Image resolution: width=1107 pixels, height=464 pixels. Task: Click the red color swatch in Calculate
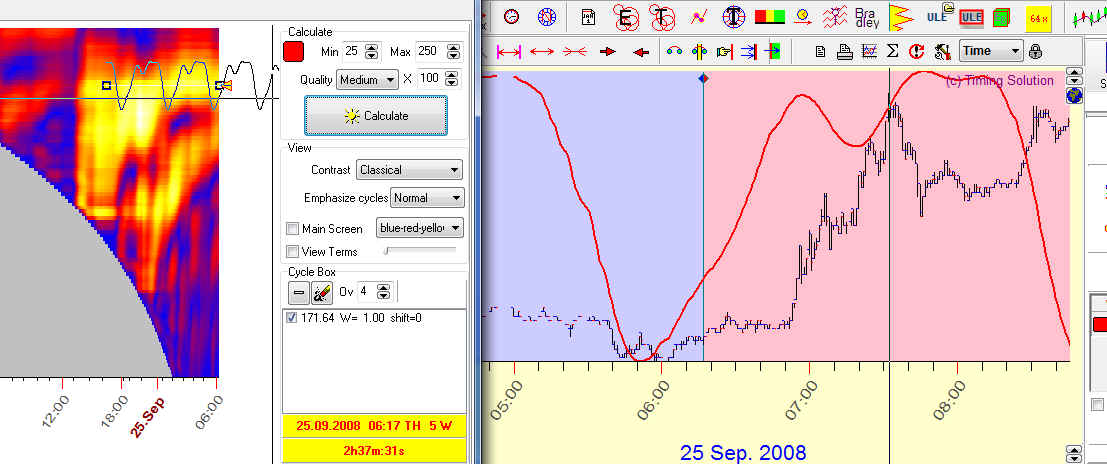point(294,52)
